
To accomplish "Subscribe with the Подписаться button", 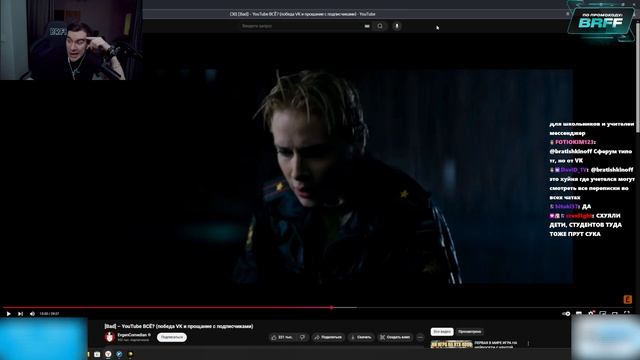I will pos(172,337).
